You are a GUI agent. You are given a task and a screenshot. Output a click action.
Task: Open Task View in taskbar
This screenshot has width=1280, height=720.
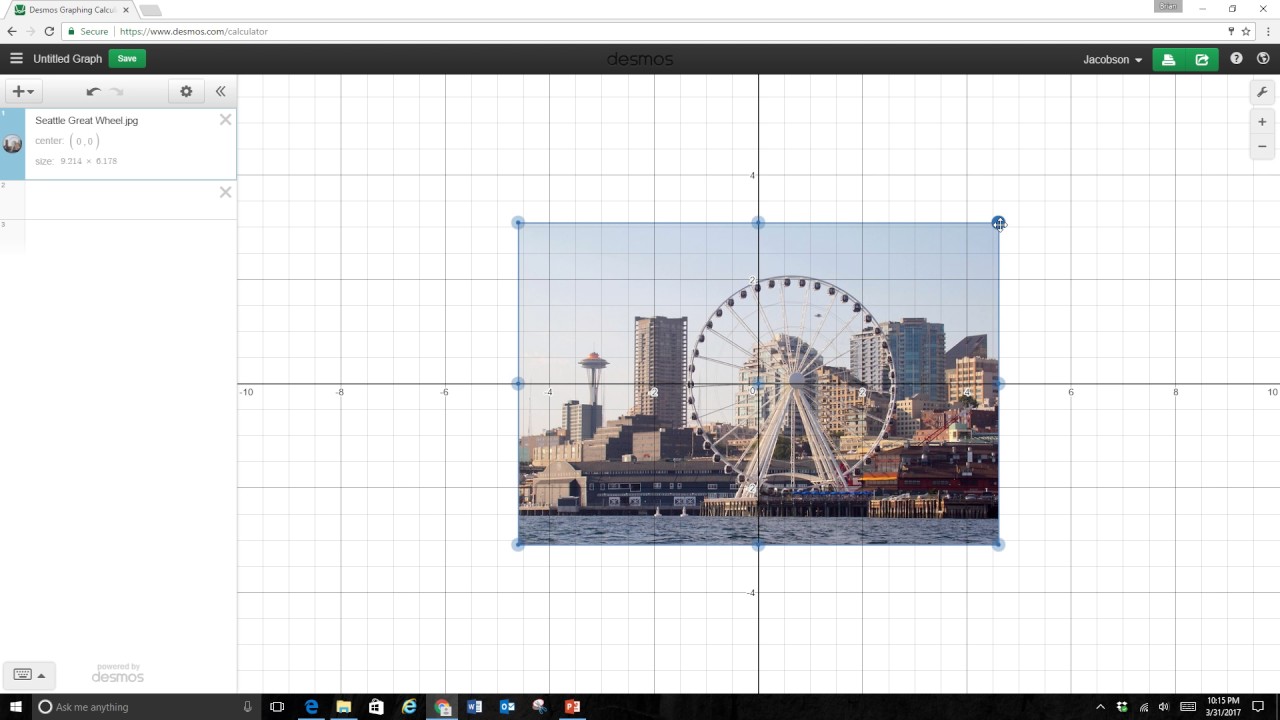click(x=277, y=707)
